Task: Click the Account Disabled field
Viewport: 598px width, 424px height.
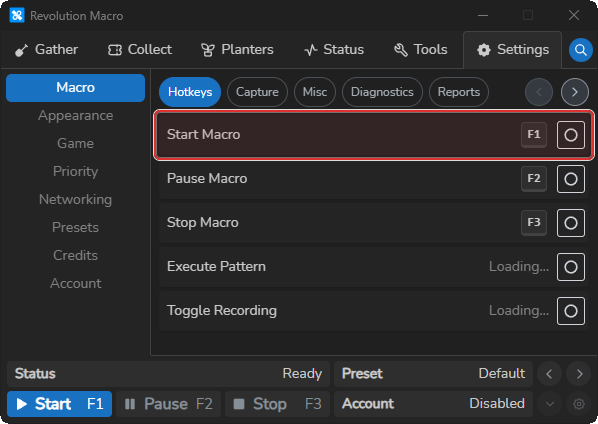Action: pyautogui.click(x=433, y=404)
